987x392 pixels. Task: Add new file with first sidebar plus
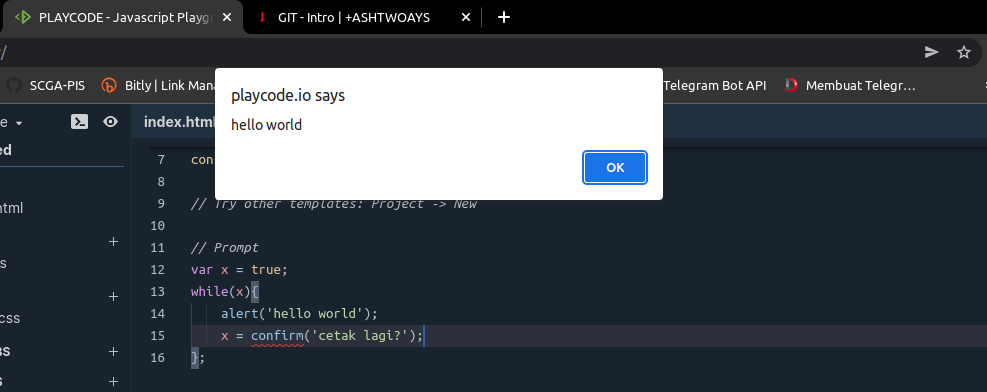113,242
